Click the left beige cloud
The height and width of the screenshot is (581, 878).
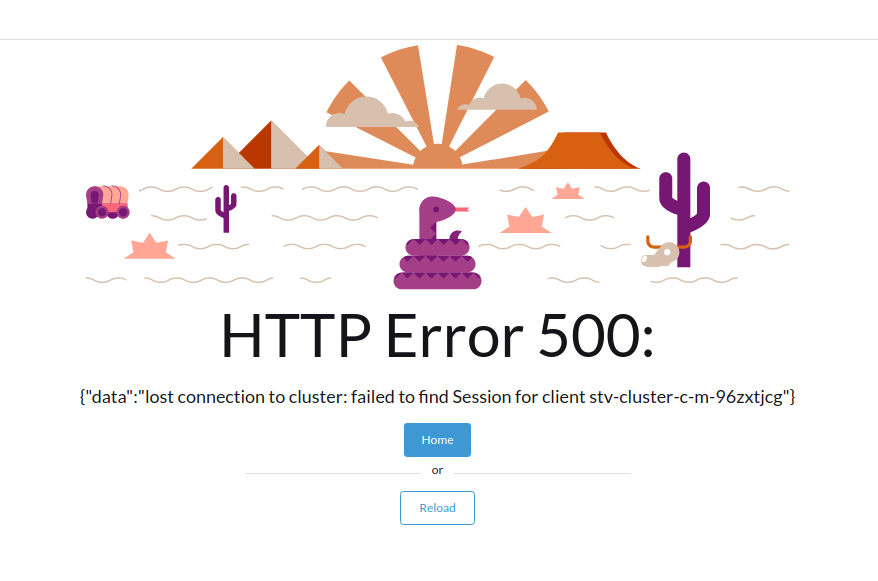pyautogui.click(x=370, y=113)
